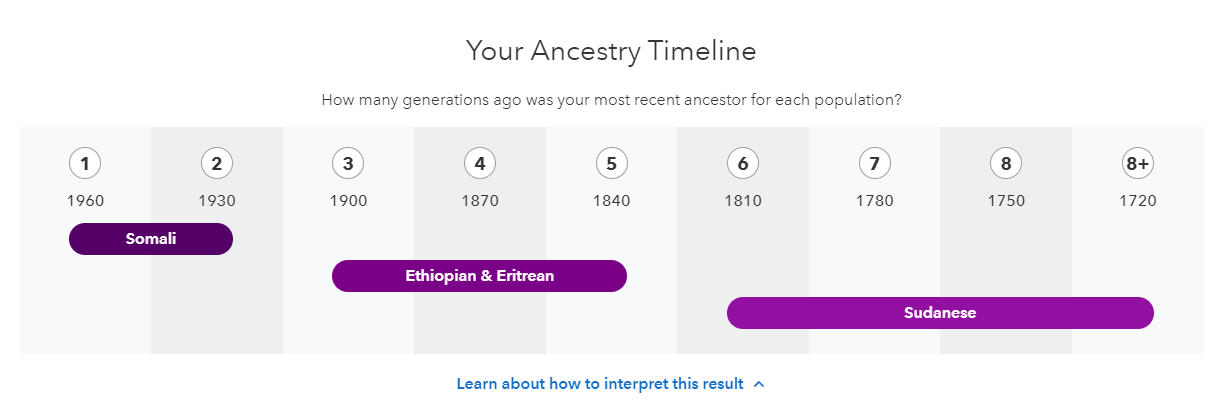
Task: Select the 1870 year label
Action: pos(480,201)
